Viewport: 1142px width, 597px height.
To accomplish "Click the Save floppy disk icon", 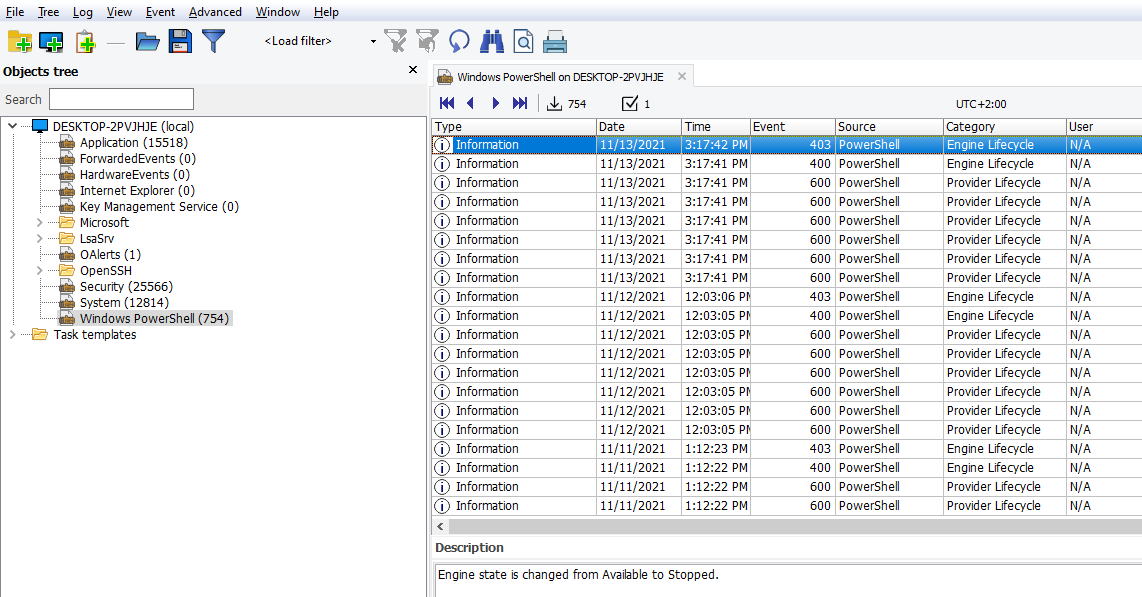I will coord(180,41).
